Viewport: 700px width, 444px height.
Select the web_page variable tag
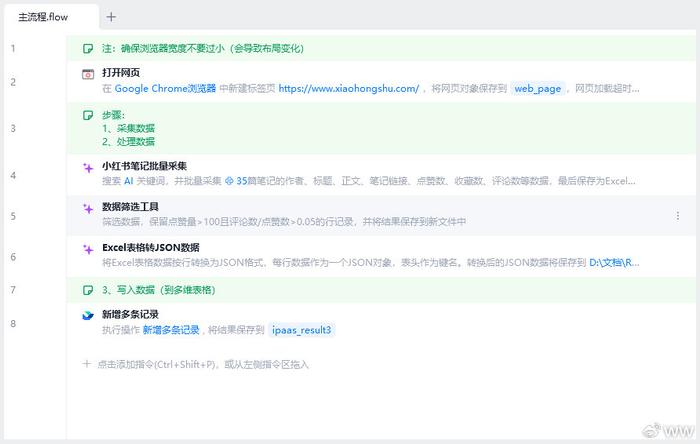pos(538,89)
